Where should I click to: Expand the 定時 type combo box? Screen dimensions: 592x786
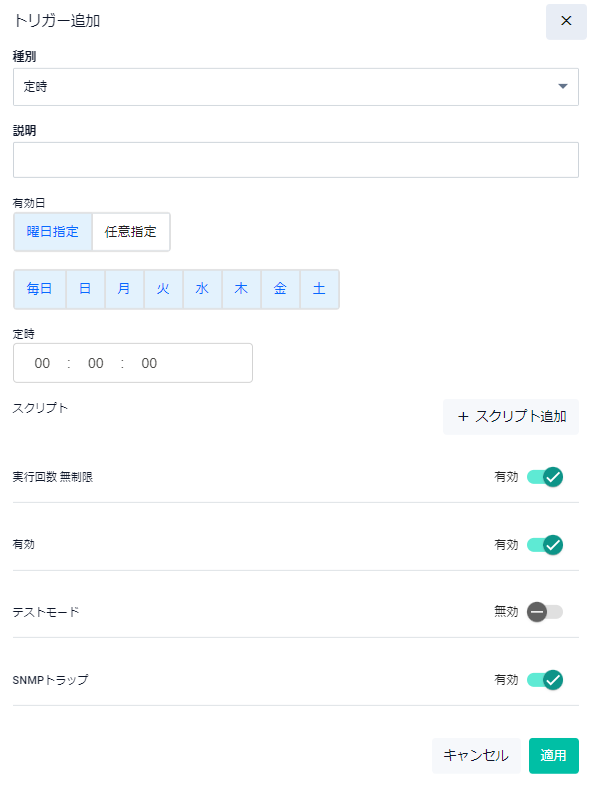point(296,87)
